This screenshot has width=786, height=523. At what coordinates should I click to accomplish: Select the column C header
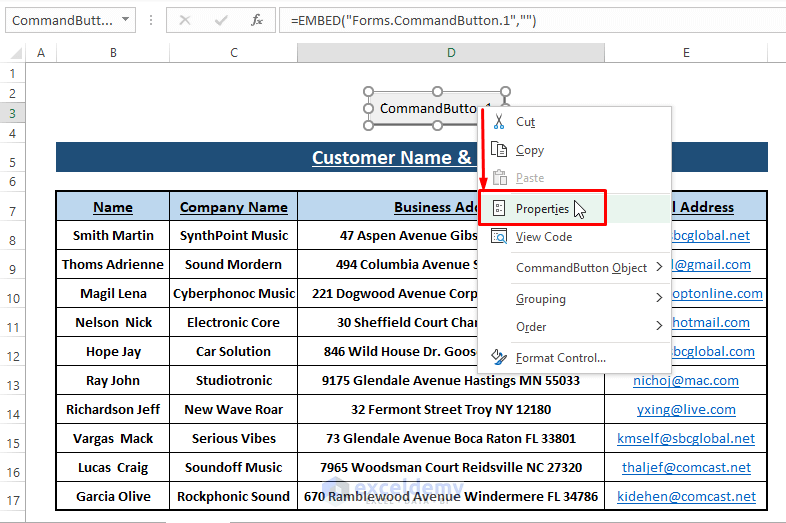point(233,52)
